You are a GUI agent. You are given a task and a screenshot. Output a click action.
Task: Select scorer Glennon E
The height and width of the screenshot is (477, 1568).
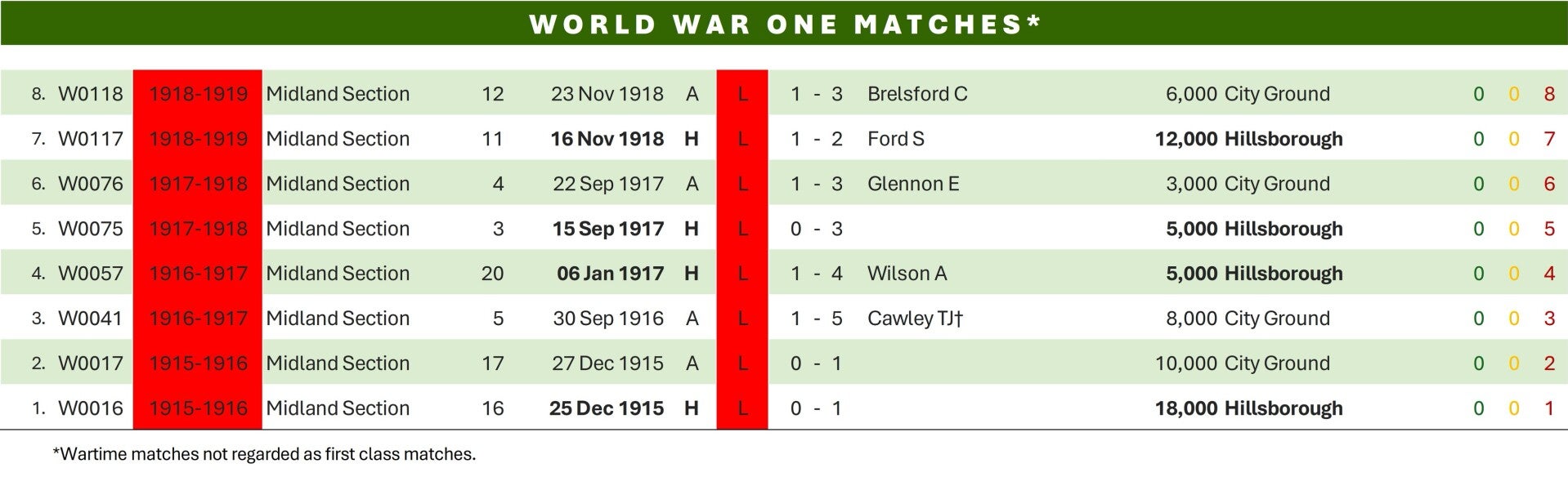(x=913, y=184)
